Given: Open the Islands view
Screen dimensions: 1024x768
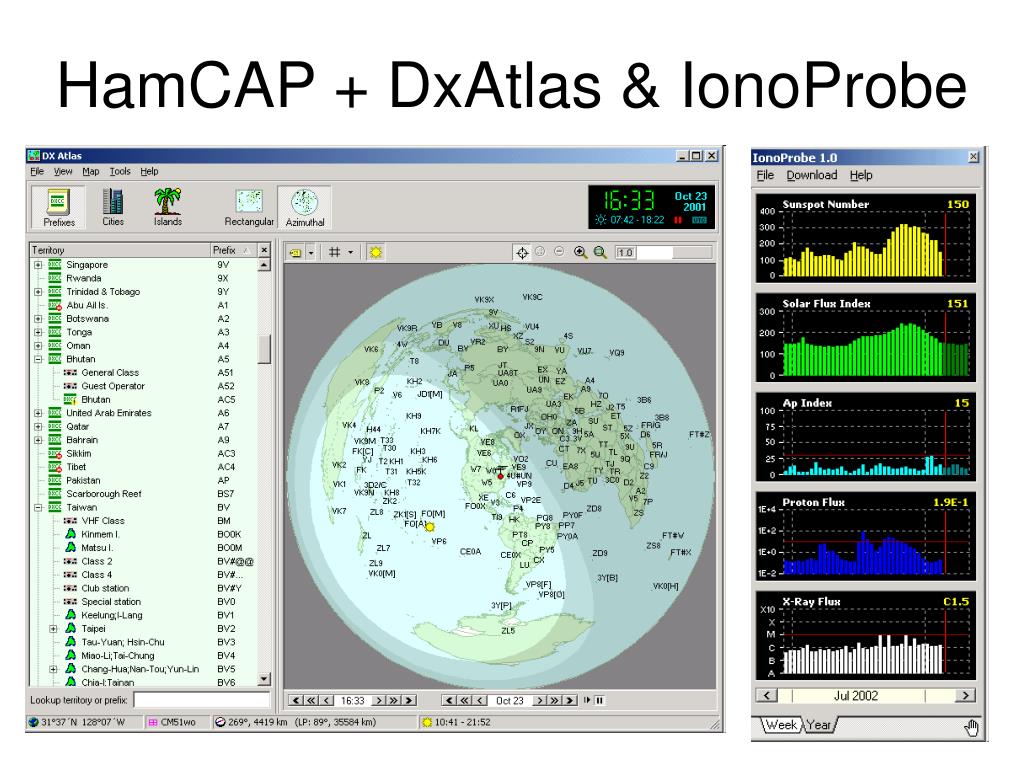Looking at the screenshot, I should [168, 207].
